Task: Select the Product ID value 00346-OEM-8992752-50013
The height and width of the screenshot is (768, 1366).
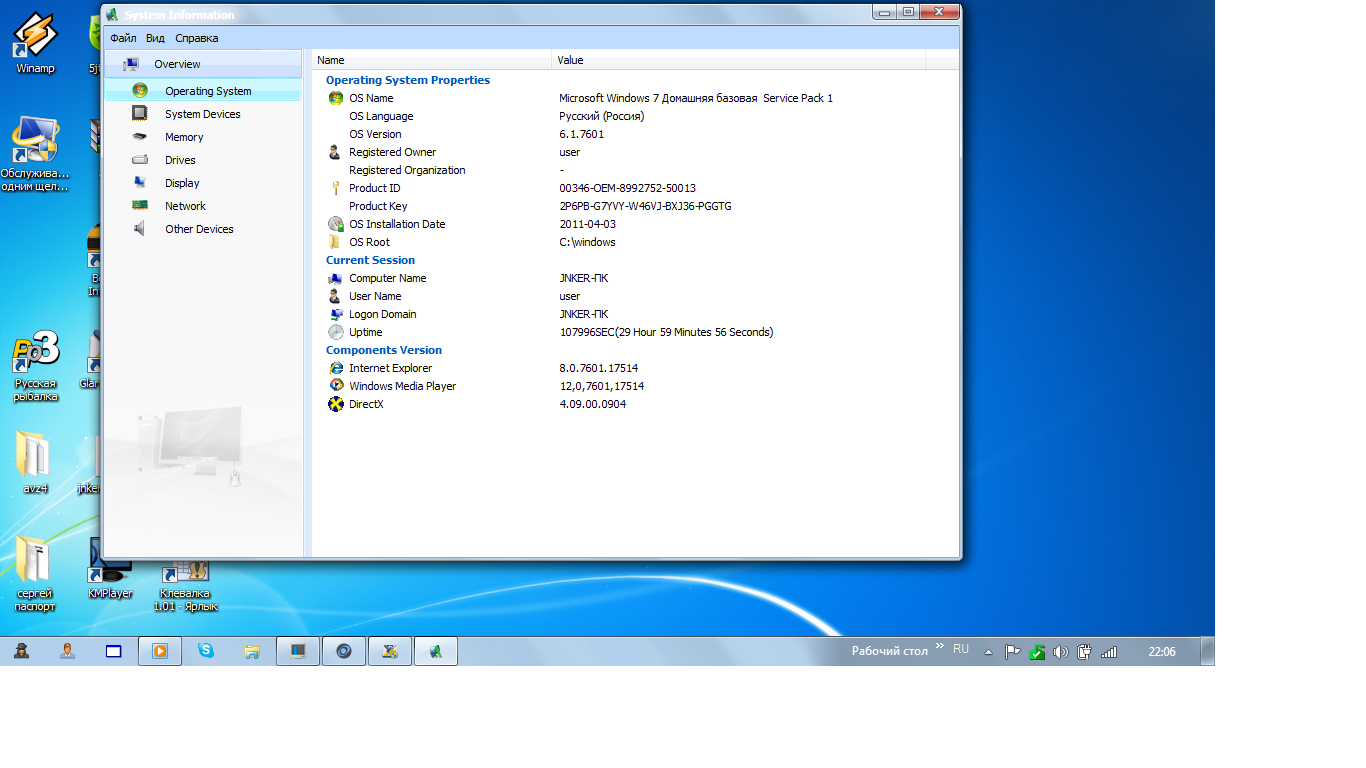Action: 627,188
